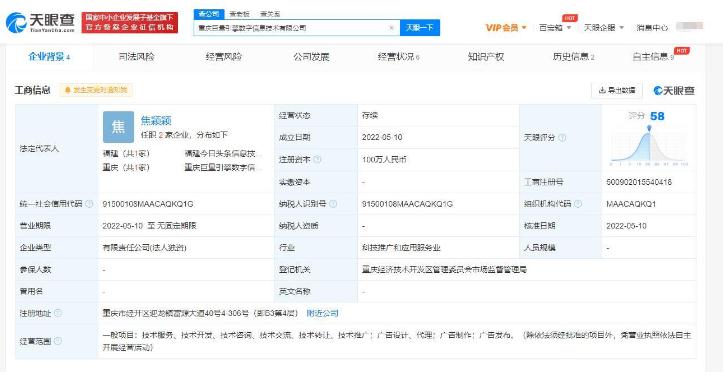Expand the VIP会员 dropdown
The height and width of the screenshot is (380, 723).
[x=506, y=28]
